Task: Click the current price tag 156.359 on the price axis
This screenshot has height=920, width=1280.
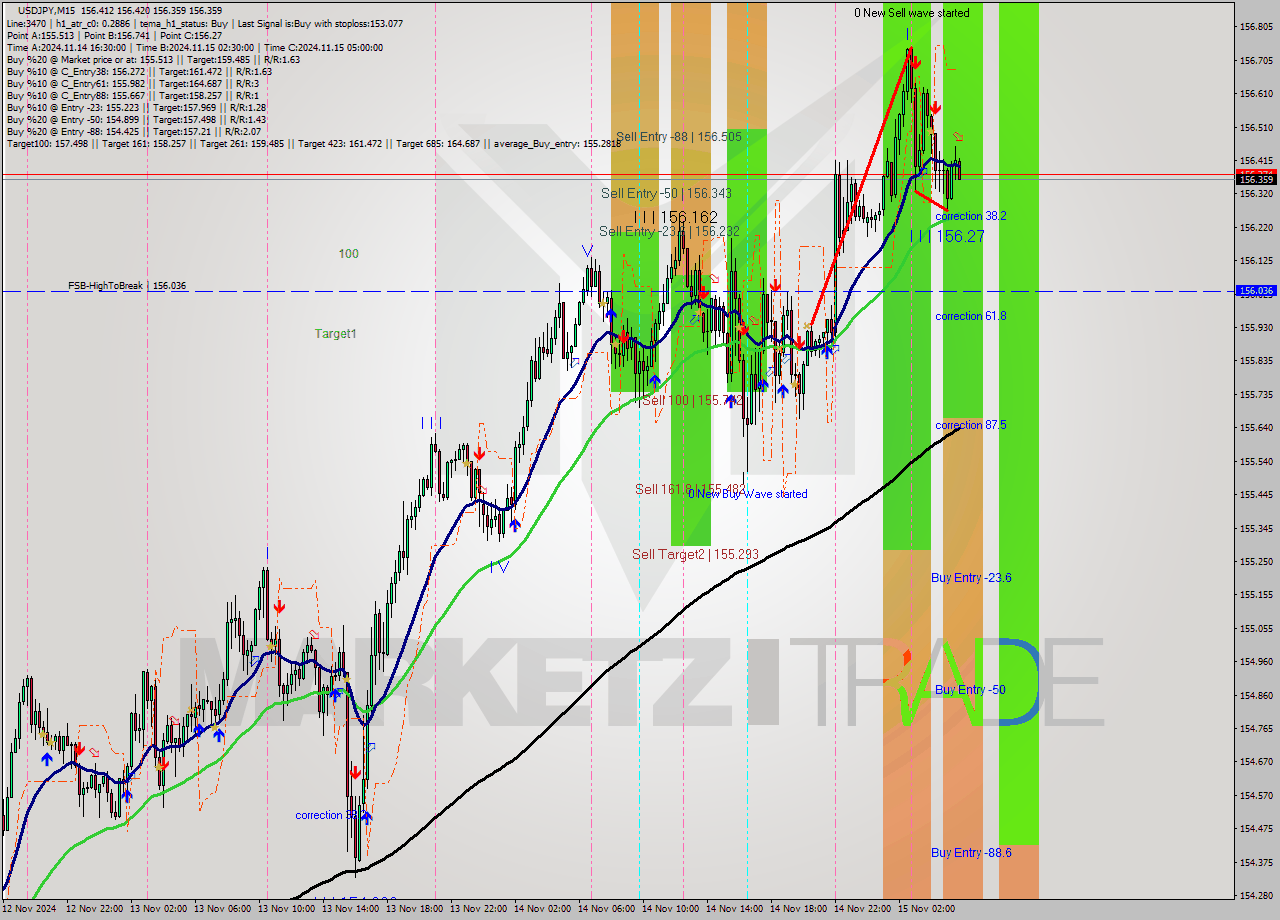Action: (1257, 180)
